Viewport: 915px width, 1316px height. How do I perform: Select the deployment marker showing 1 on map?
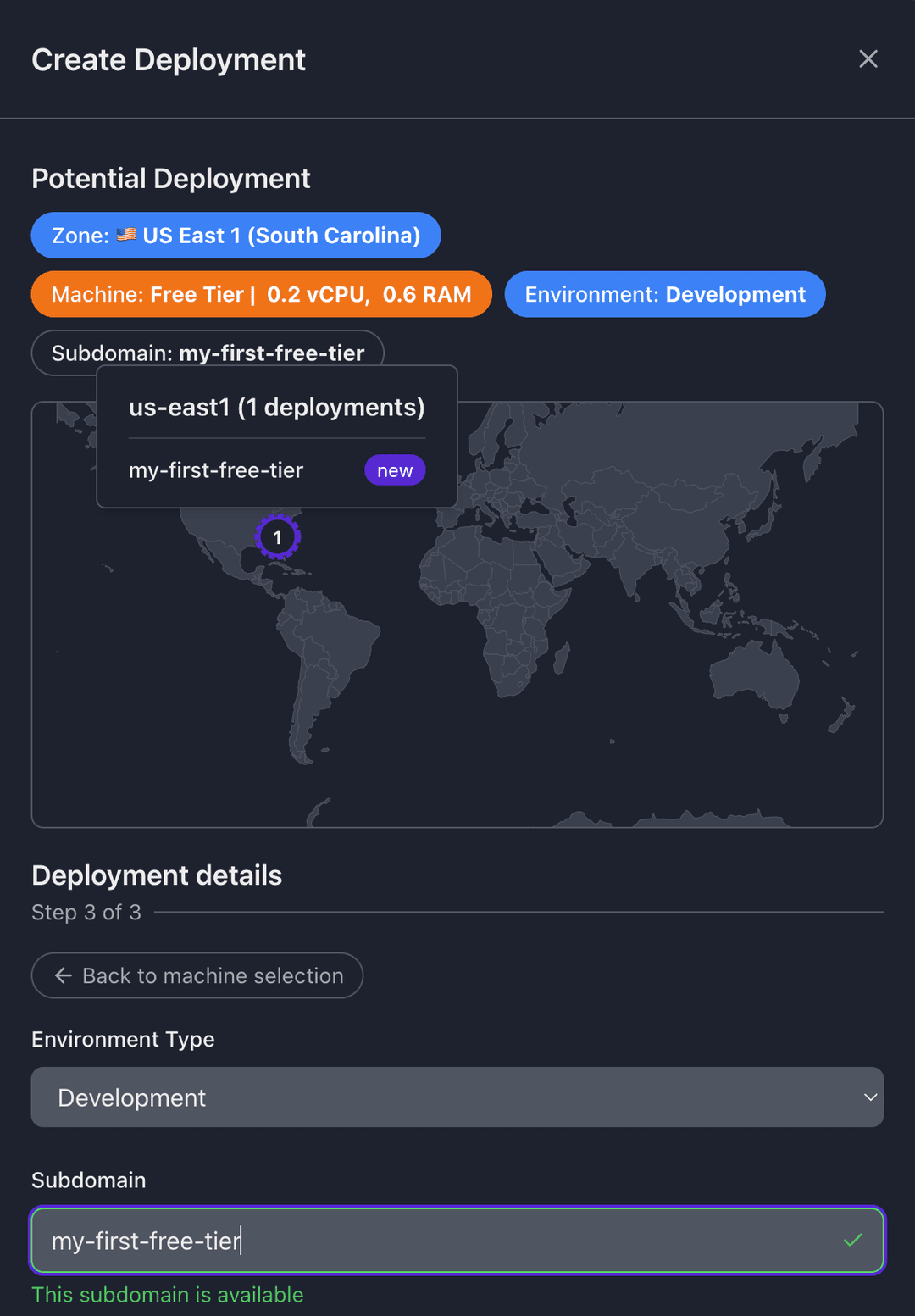[x=278, y=536]
